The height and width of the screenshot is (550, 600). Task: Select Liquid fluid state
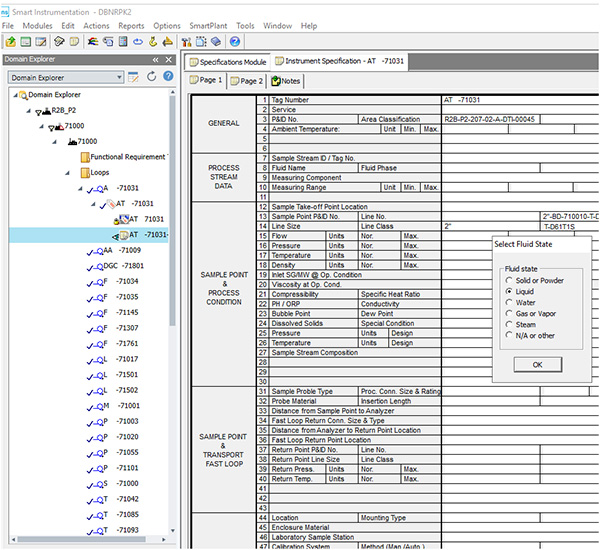click(509, 291)
